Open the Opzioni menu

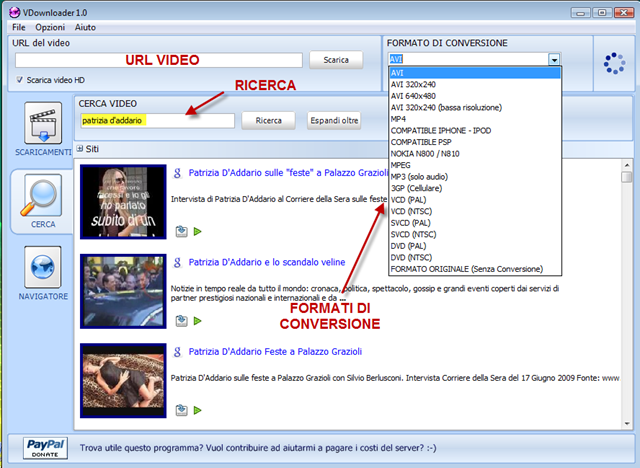click(x=50, y=27)
